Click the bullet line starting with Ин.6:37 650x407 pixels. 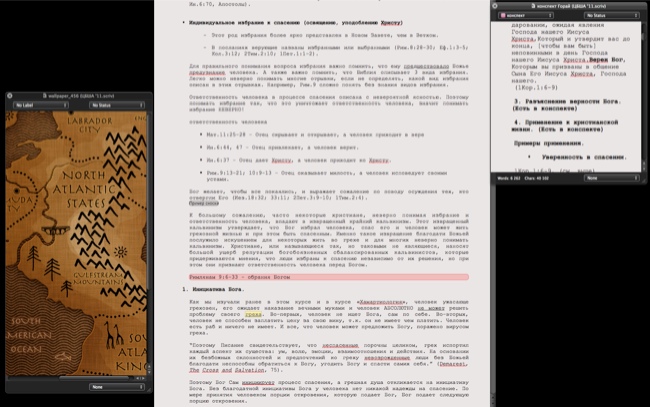point(298,160)
